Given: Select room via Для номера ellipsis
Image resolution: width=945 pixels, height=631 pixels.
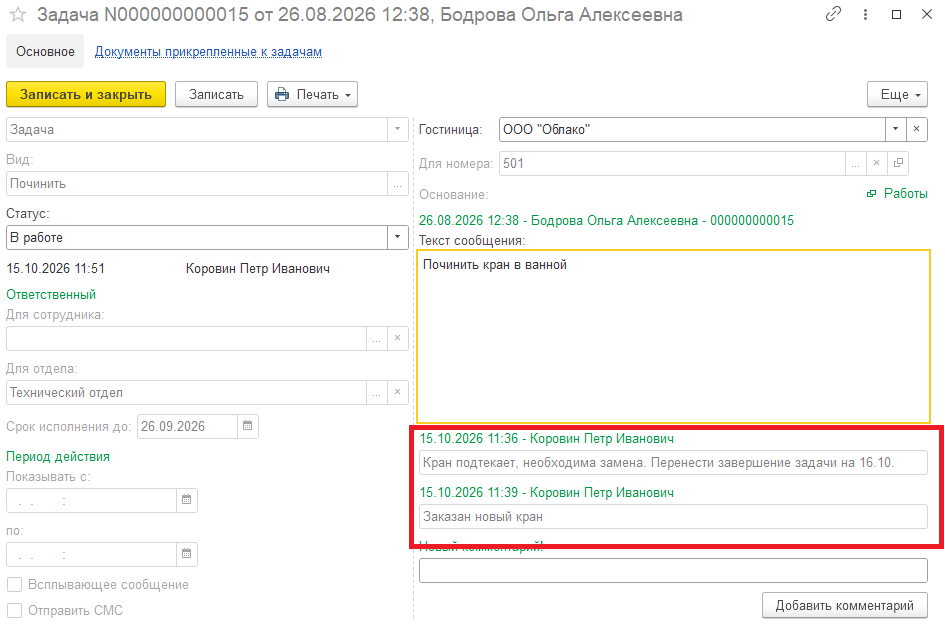Looking at the screenshot, I should [856, 163].
